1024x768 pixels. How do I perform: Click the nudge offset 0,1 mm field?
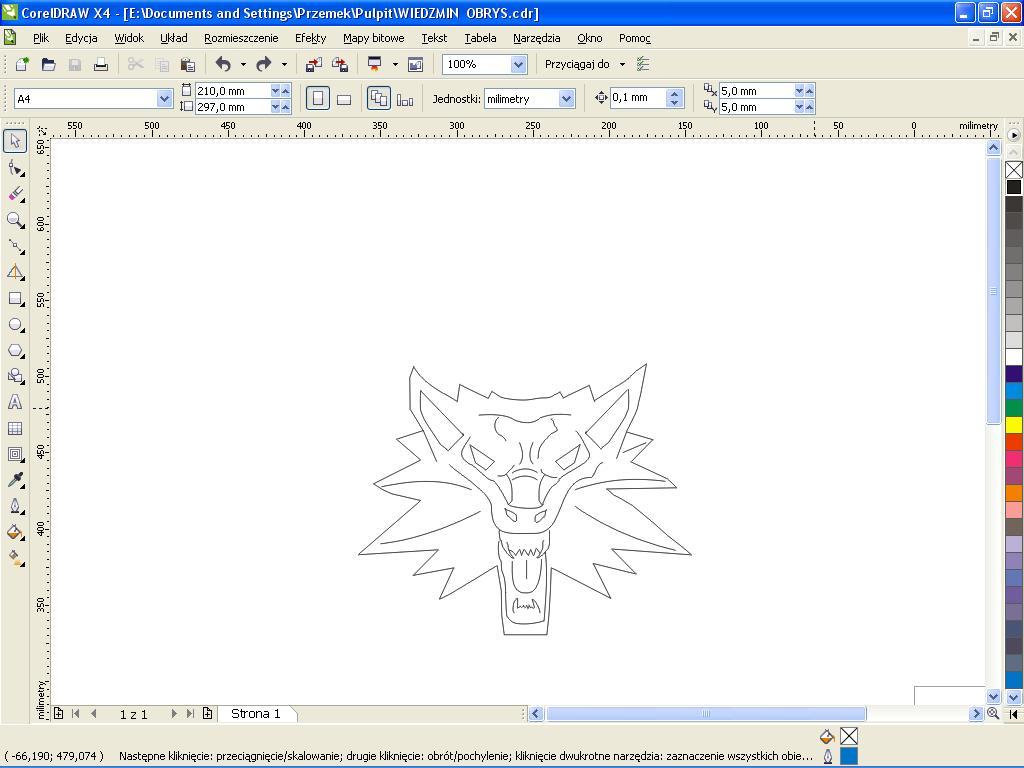click(x=638, y=98)
